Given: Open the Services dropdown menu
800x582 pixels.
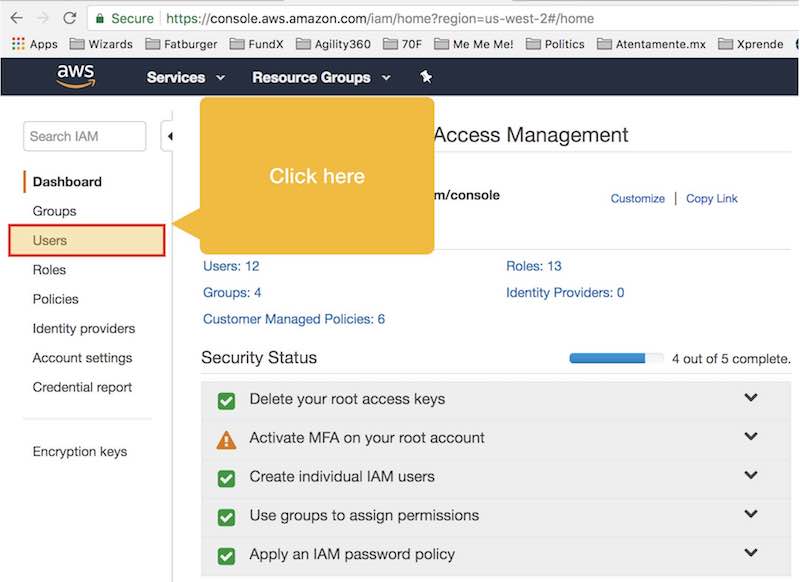Looking at the screenshot, I should tap(186, 78).
